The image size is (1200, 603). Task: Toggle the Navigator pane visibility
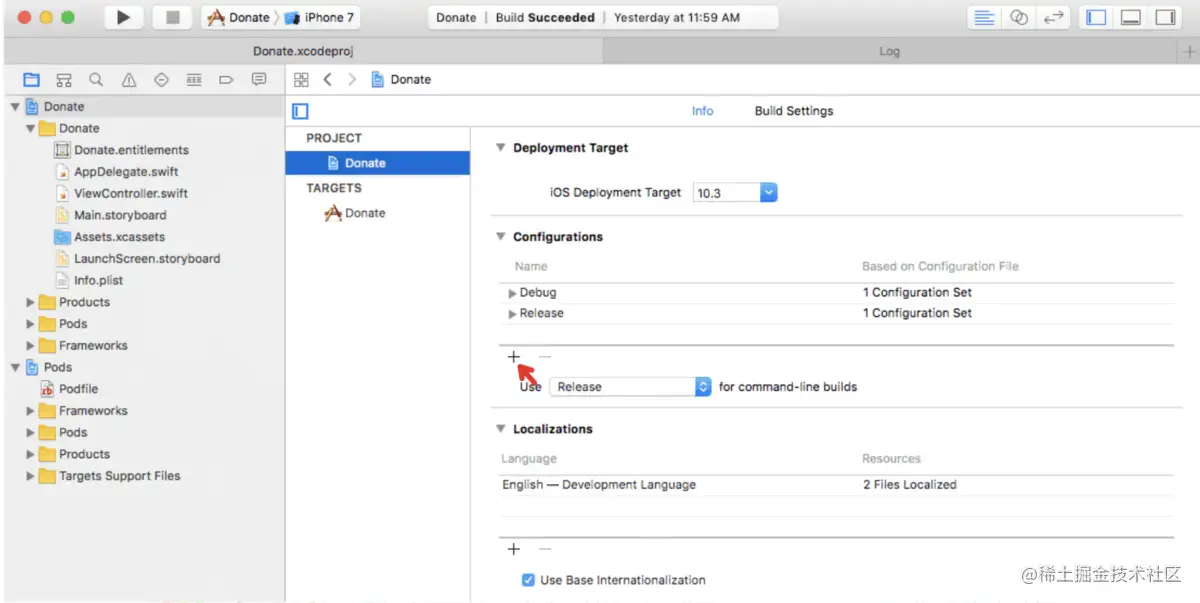tap(1097, 18)
